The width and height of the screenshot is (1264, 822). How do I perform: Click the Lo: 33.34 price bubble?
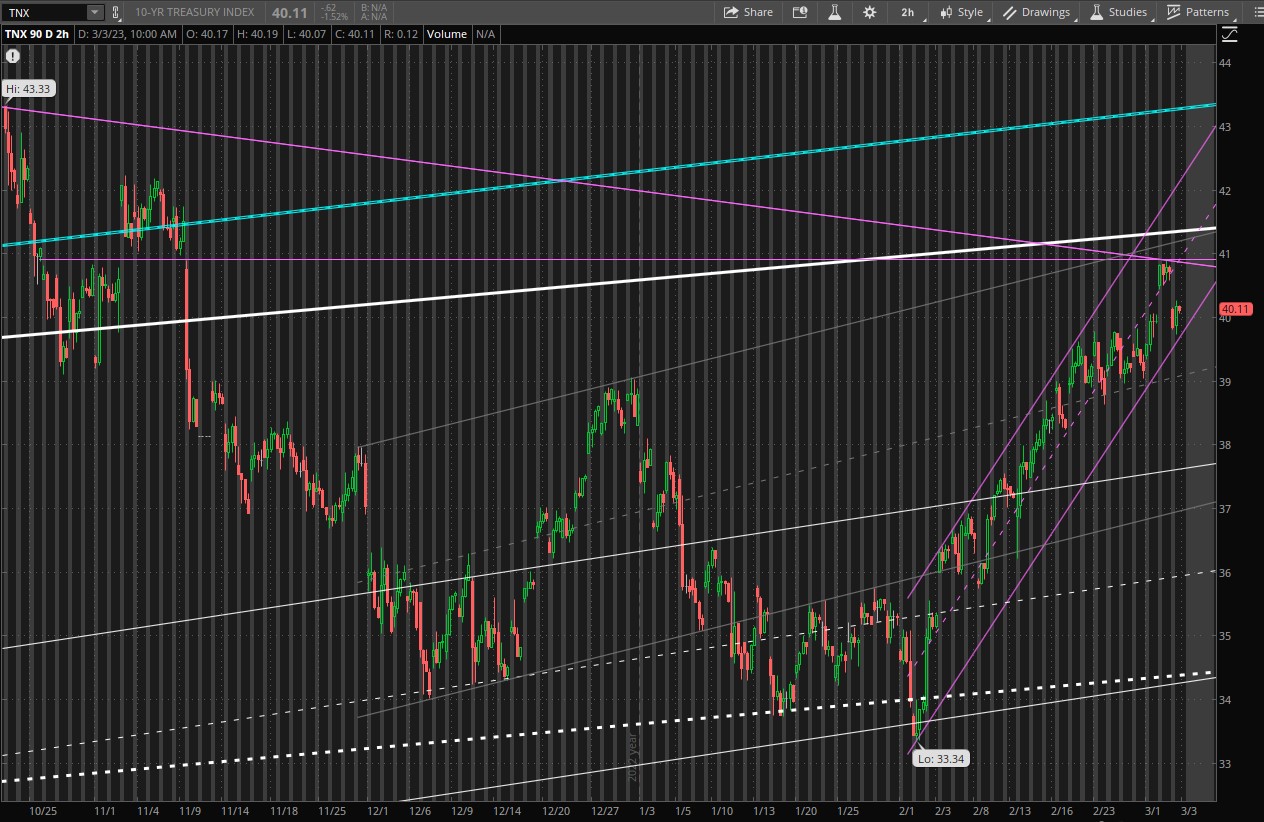[940, 759]
